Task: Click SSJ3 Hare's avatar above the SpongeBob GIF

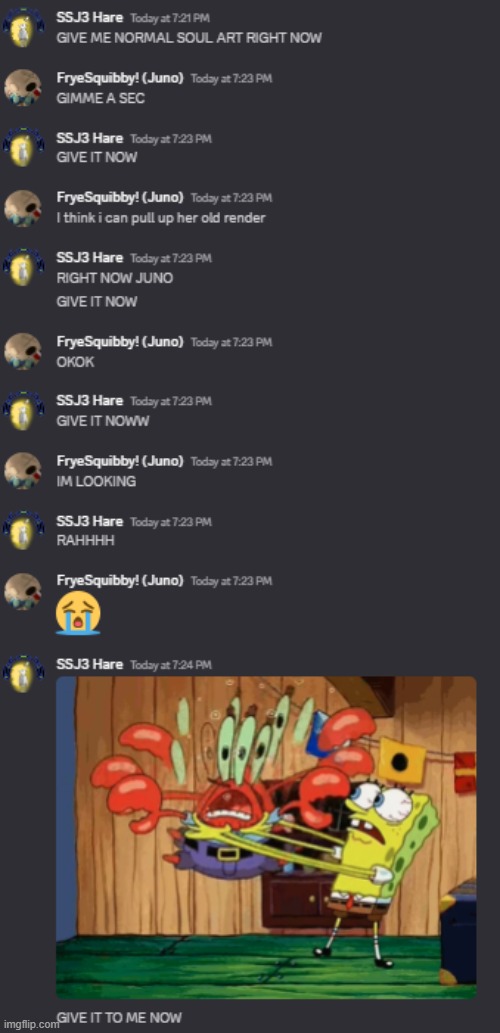Action: coord(23,673)
